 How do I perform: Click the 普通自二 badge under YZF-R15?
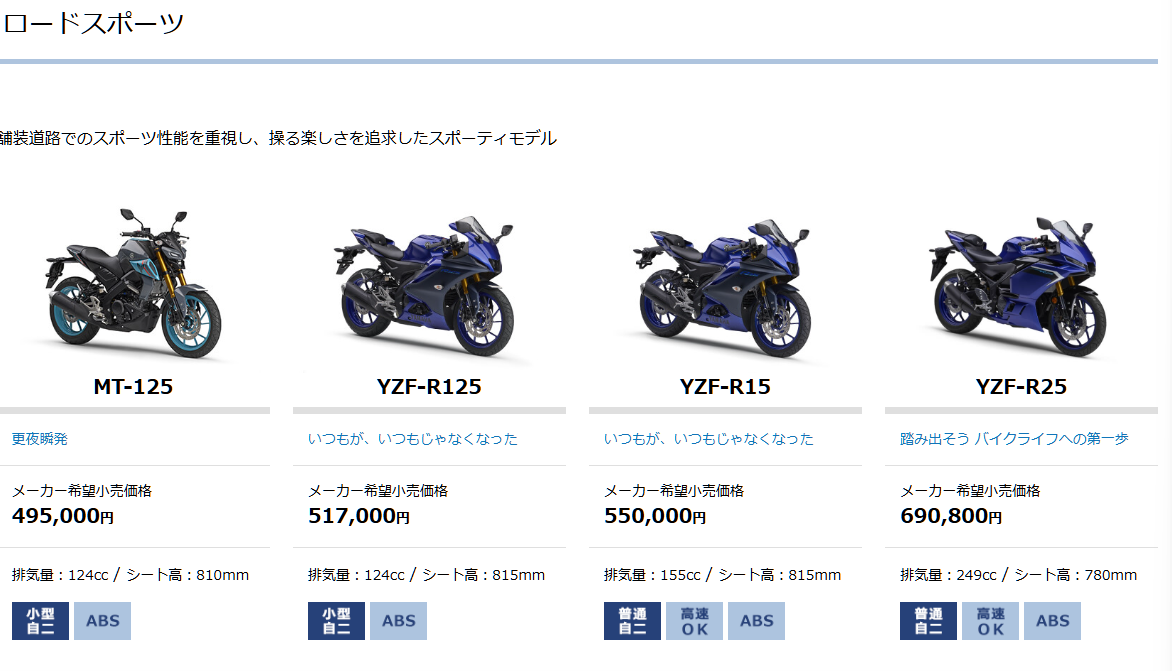click(632, 621)
